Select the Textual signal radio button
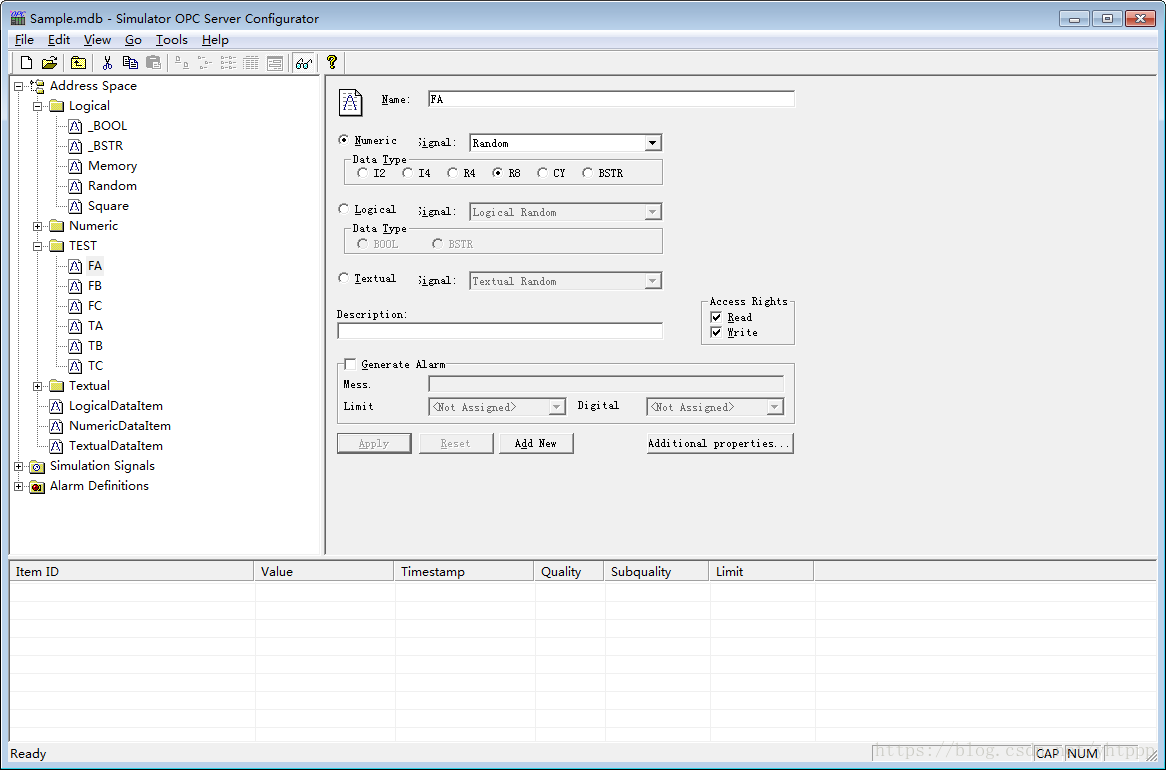 tap(344, 277)
